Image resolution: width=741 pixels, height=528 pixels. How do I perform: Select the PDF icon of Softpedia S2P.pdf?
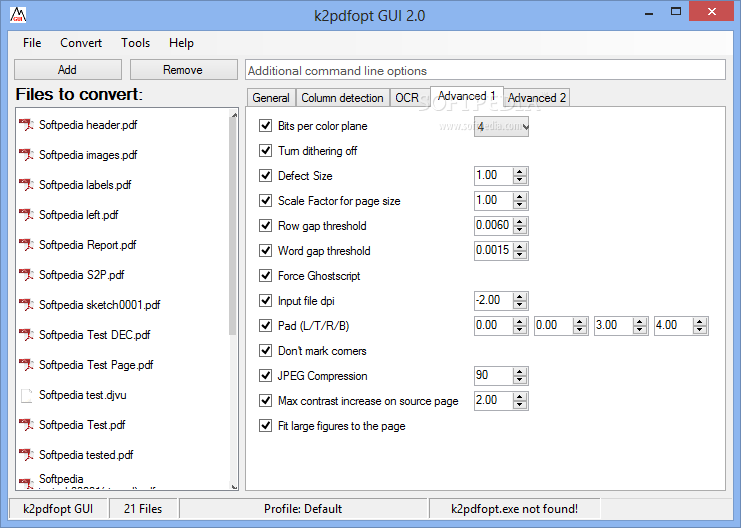[26, 275]
